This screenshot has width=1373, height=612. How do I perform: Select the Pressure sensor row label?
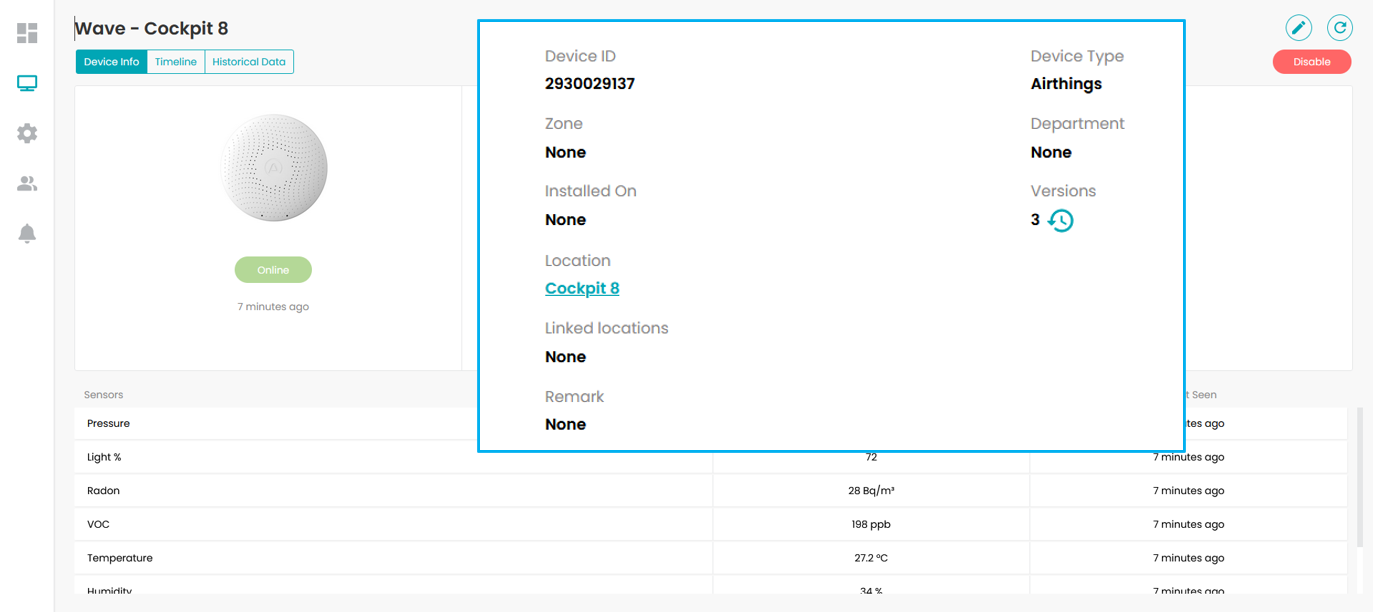pos(108,424)
